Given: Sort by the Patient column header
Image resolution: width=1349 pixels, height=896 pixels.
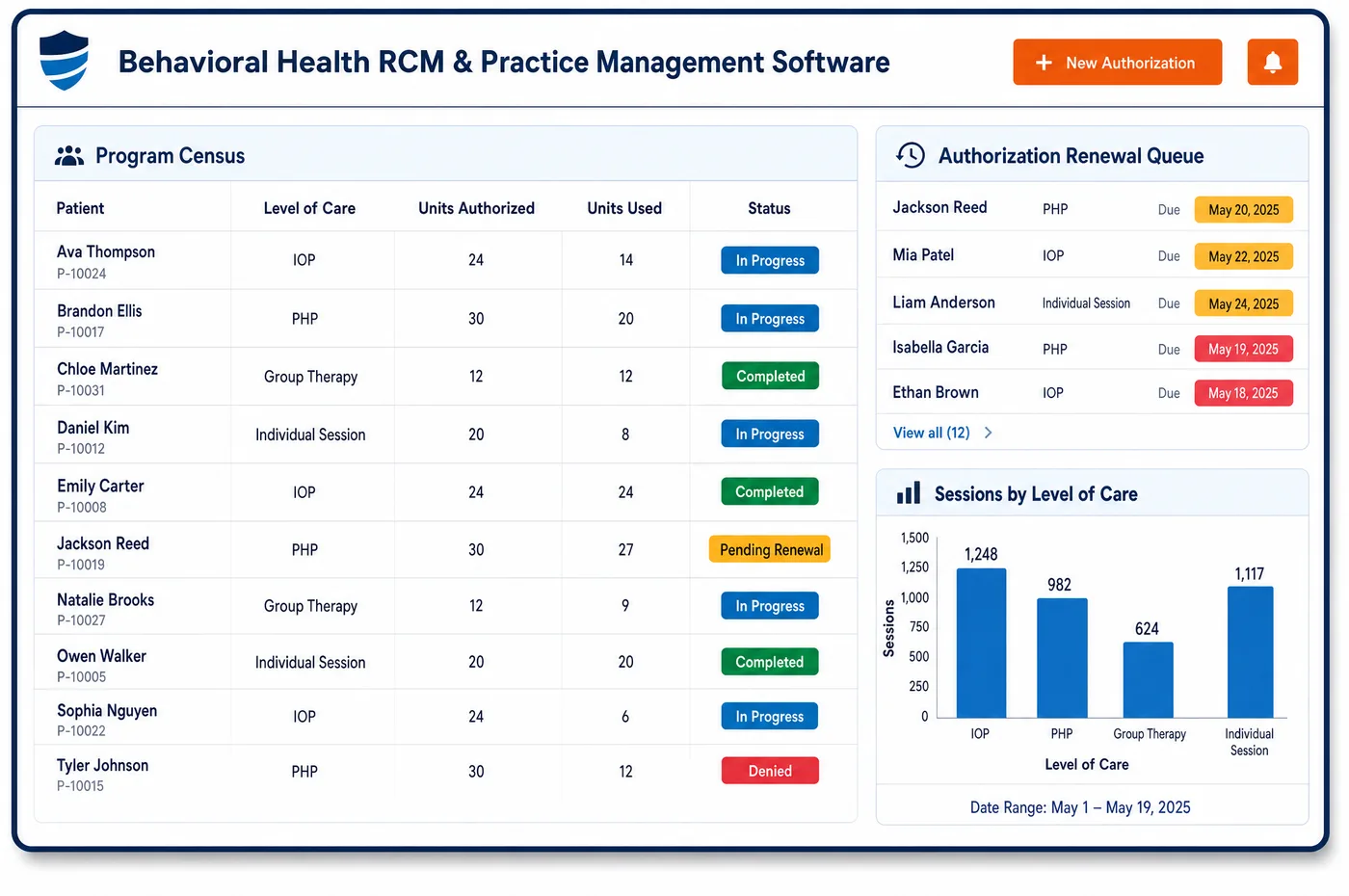Looking at the screenshot, I should pyautogui.click(x=80, y=208).
